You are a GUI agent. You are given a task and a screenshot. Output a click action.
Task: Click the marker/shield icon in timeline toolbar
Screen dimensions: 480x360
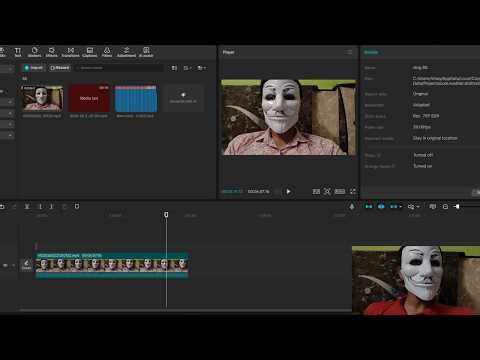pos(77,207)
